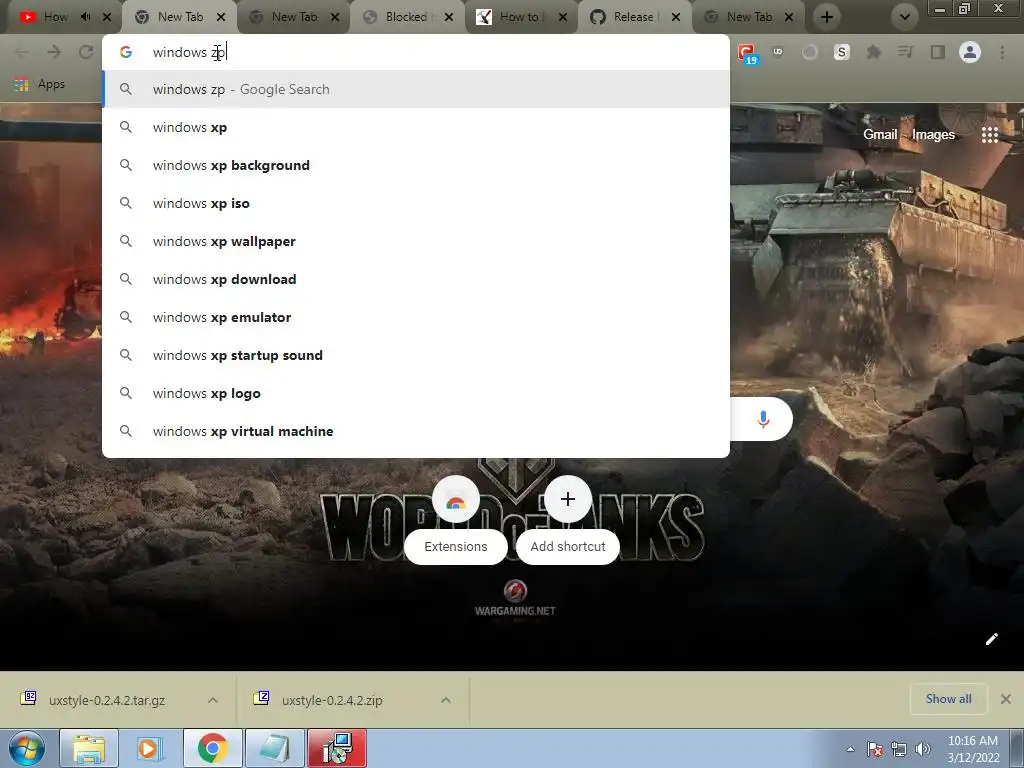Open the notepad taskbar icon
Screen dimensions: 1024x768
tap(274, 748)
